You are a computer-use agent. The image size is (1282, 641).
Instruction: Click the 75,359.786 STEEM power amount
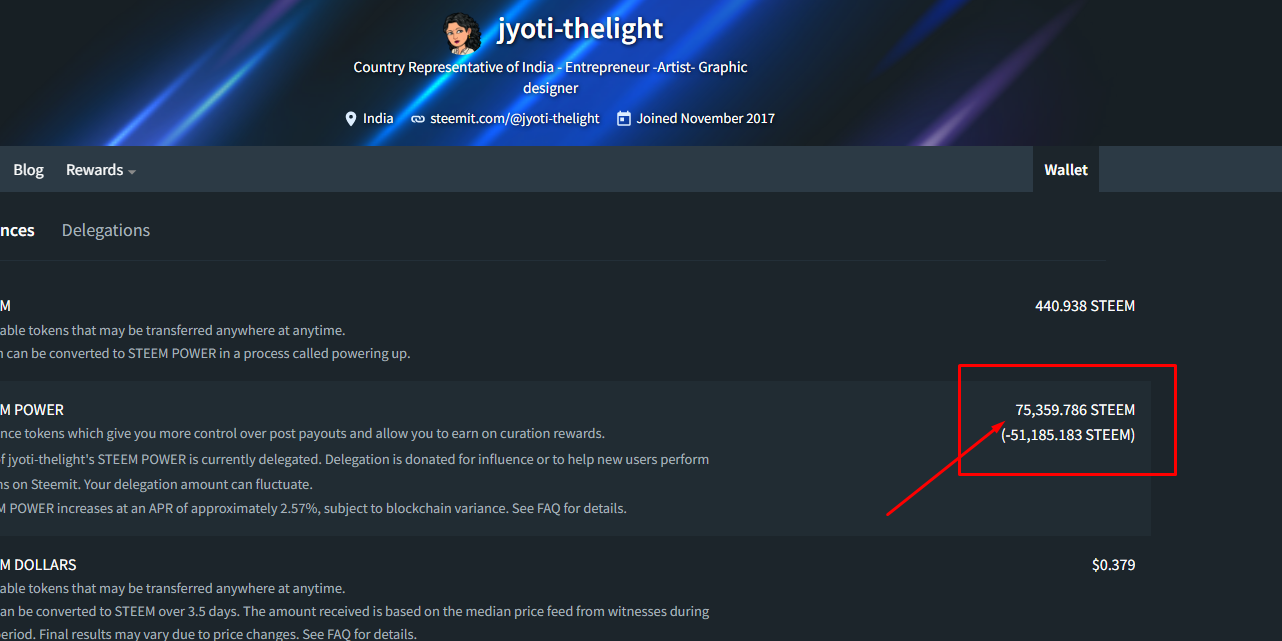click(x=1075, y=410)
